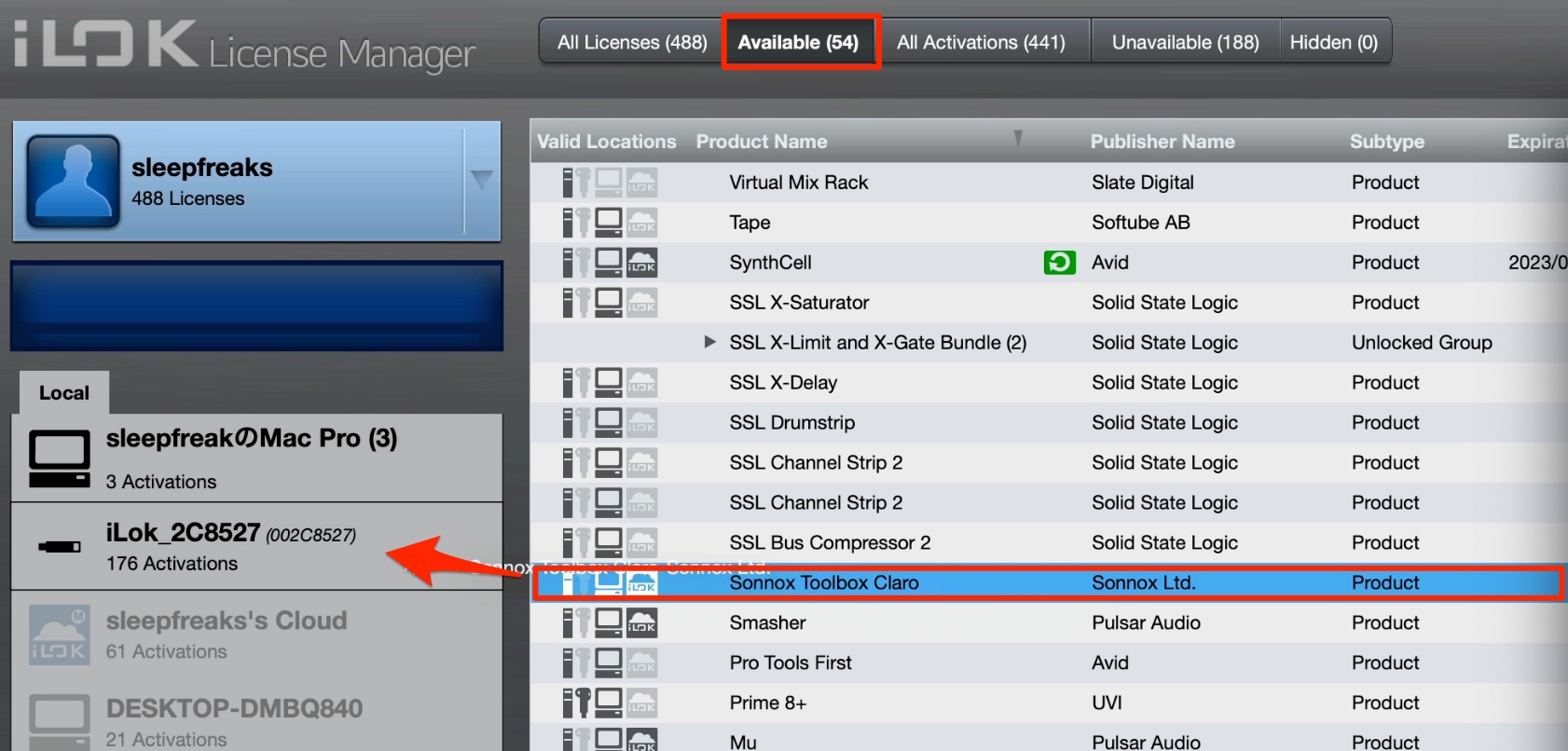Select the Tape license name
1568x751 pixels.
750,223
